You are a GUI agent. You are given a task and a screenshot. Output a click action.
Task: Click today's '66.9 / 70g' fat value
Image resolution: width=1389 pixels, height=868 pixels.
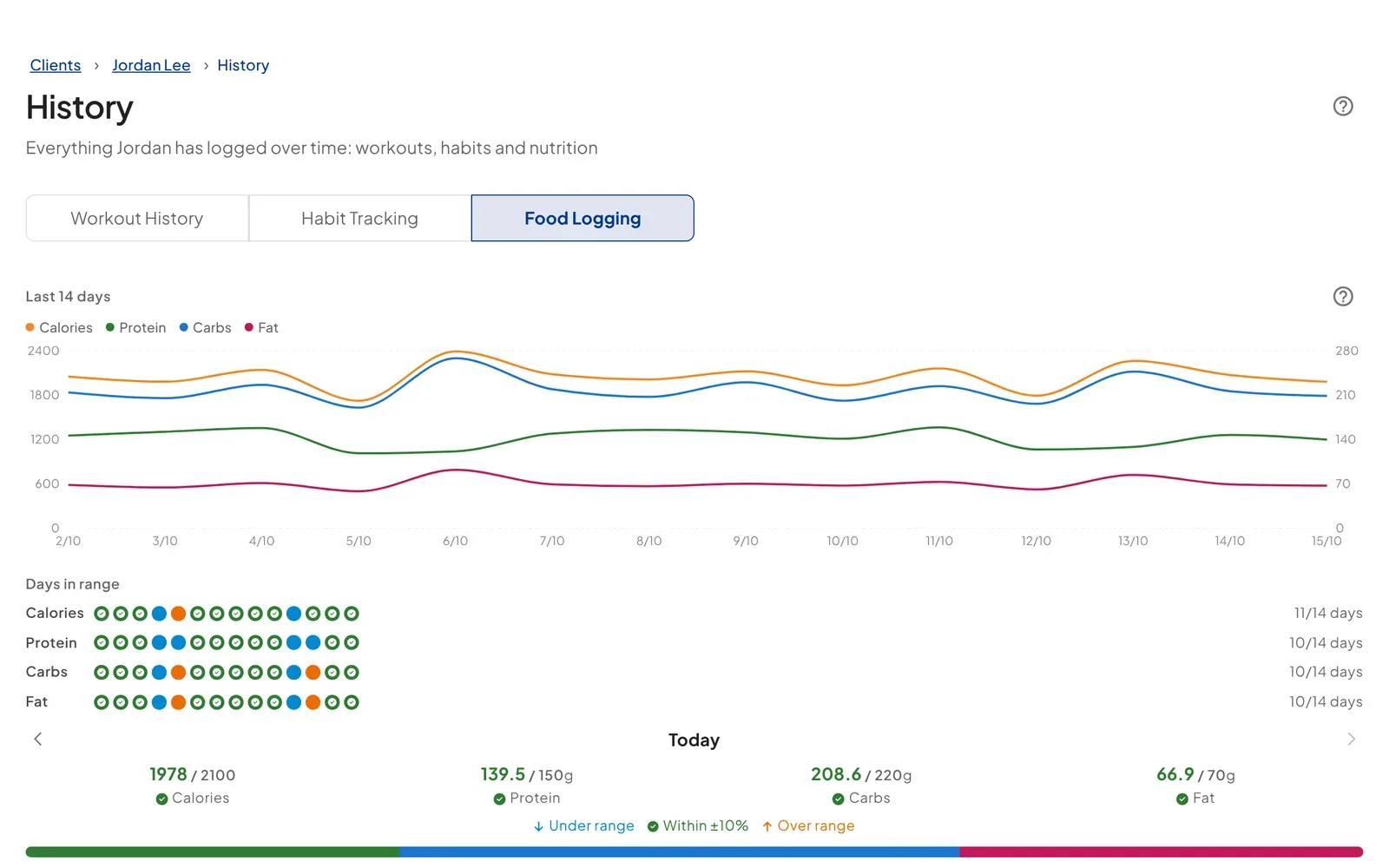click(1195, 775)
